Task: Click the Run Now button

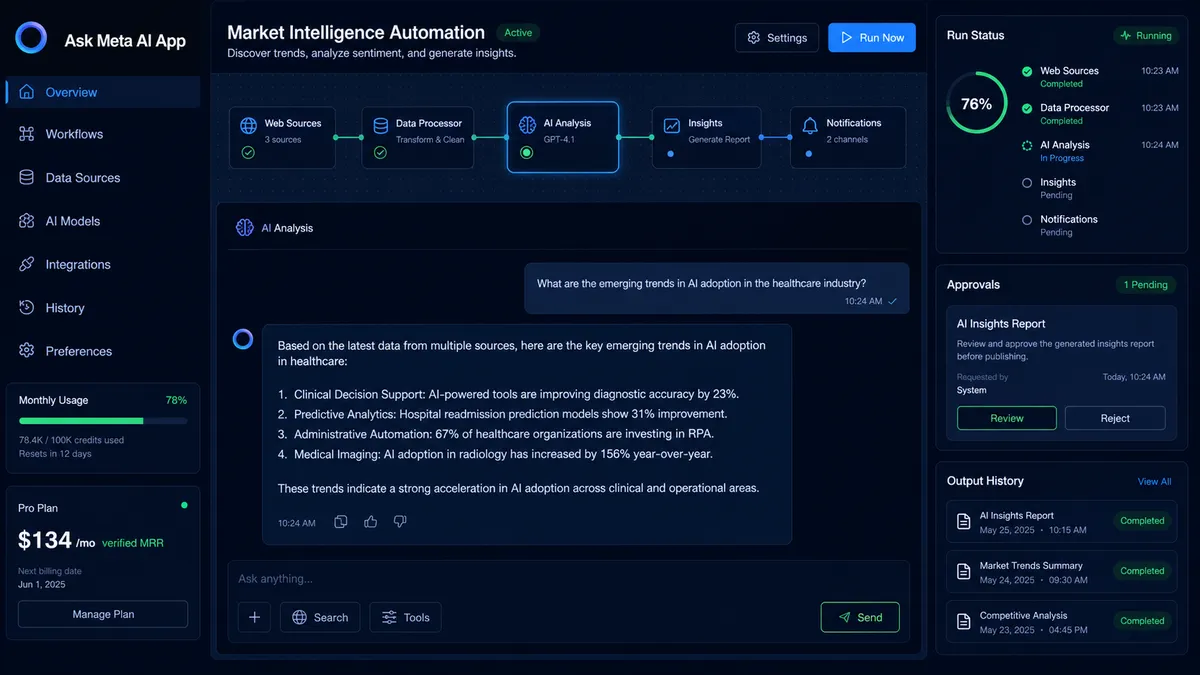Action: [872, 38]
